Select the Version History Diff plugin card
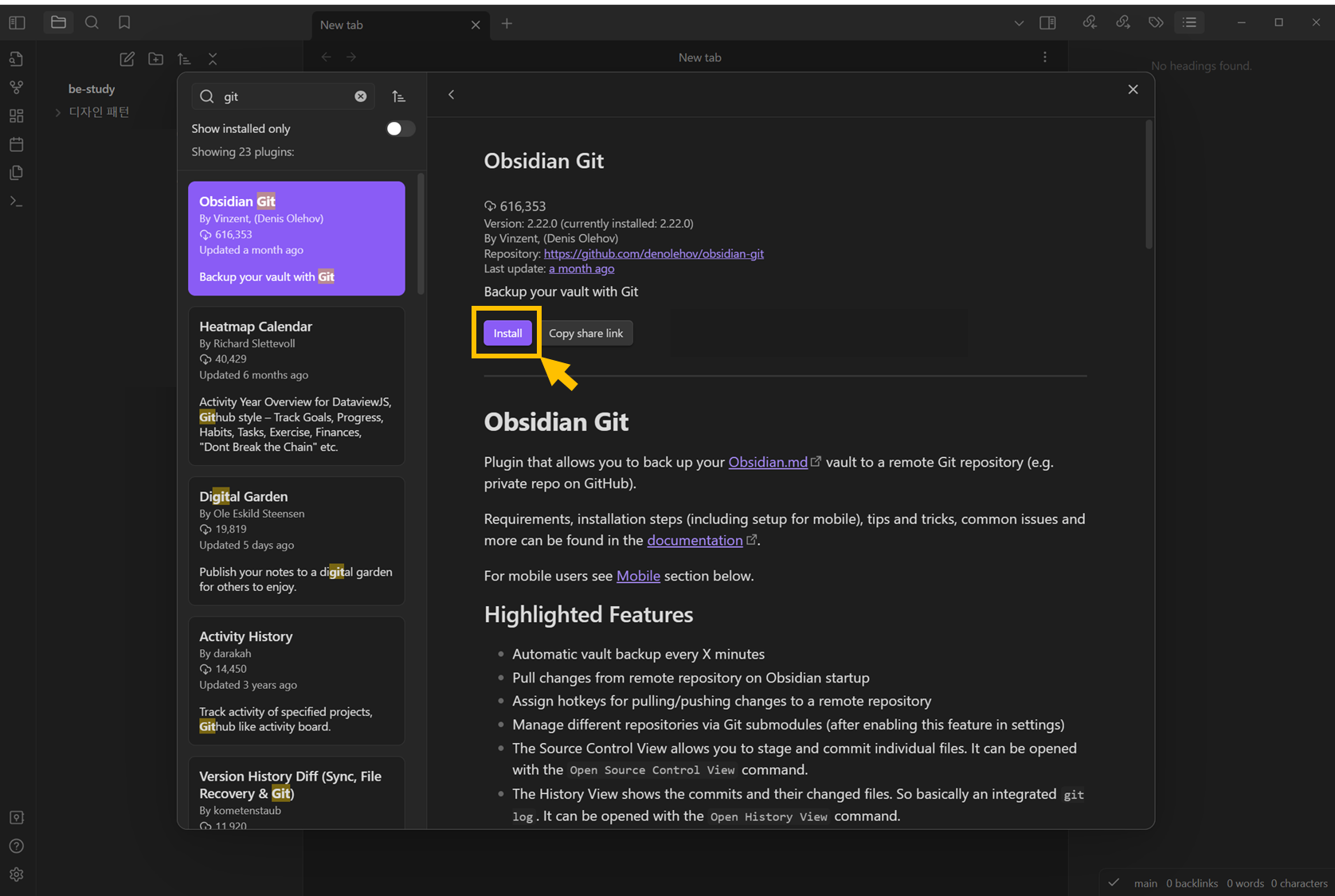Image resolution: width=1335 pixels, height=896 pixels. [x=296, y=792]
